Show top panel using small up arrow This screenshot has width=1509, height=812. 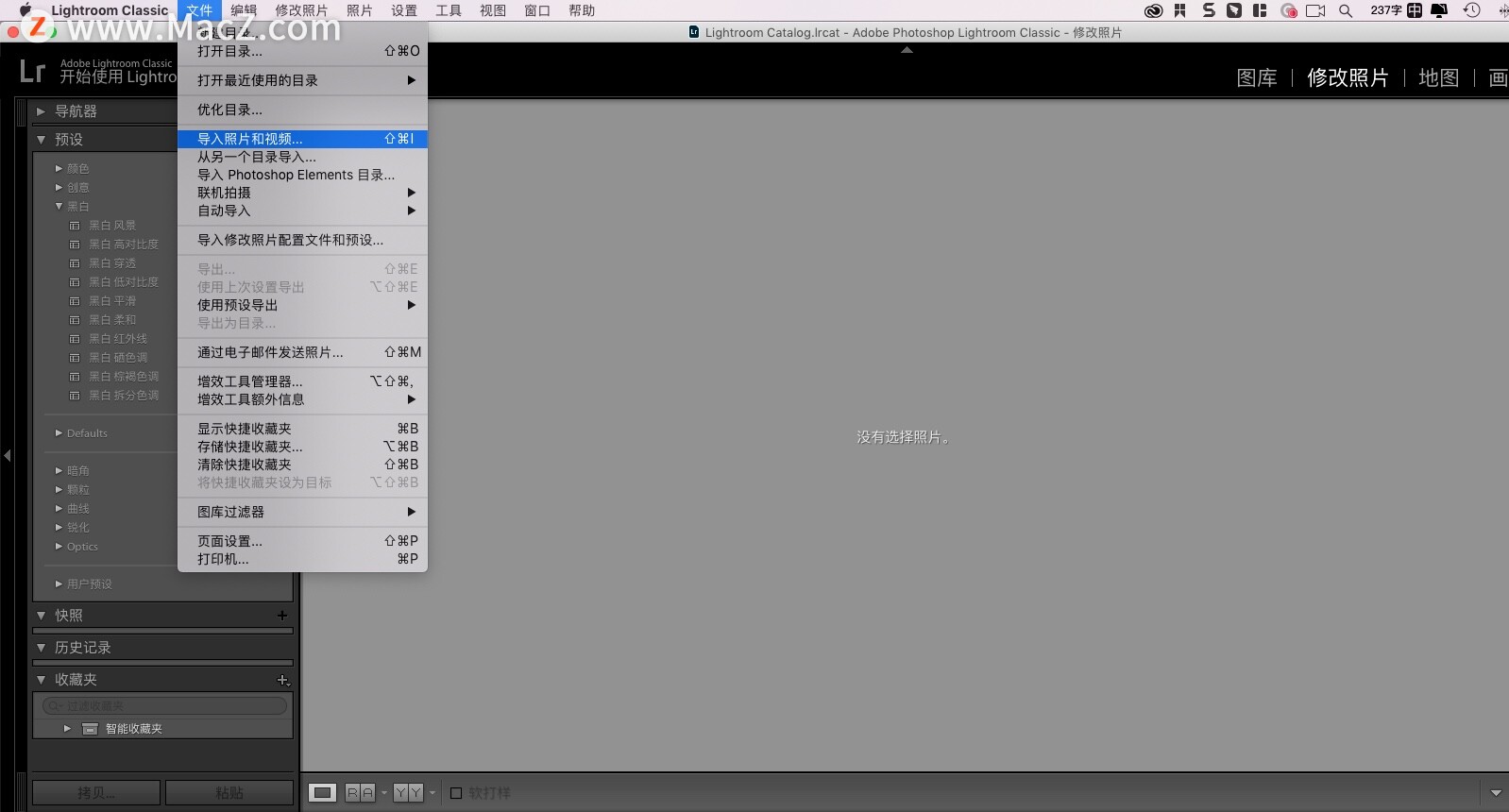(907, 50)
